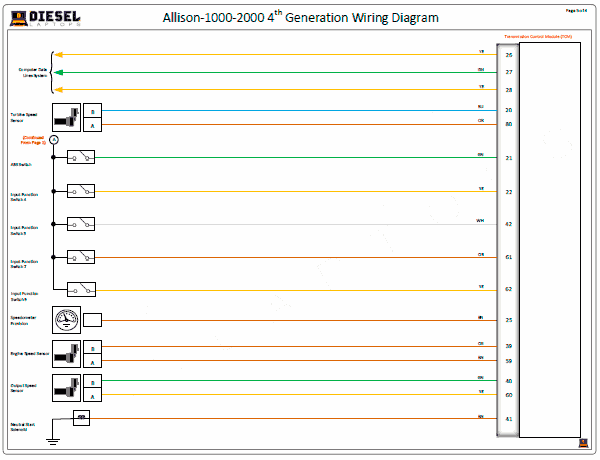Click Output Speed Sensor terminal A
Screen dimensions: 600x460
[93, 395]
